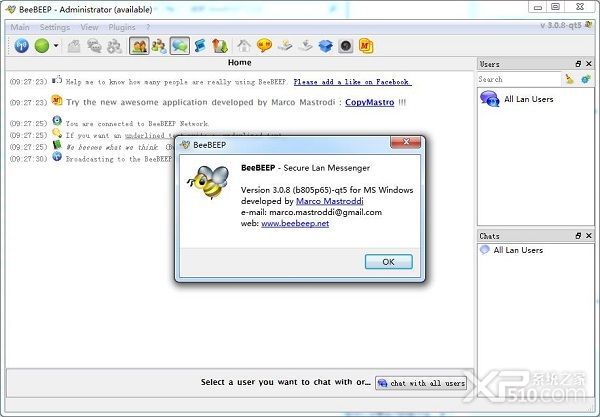Image resolution: width=600 pixels, height=417 pixels.
Task: Click the groups icon in toolbar
Action: [159, 46]
